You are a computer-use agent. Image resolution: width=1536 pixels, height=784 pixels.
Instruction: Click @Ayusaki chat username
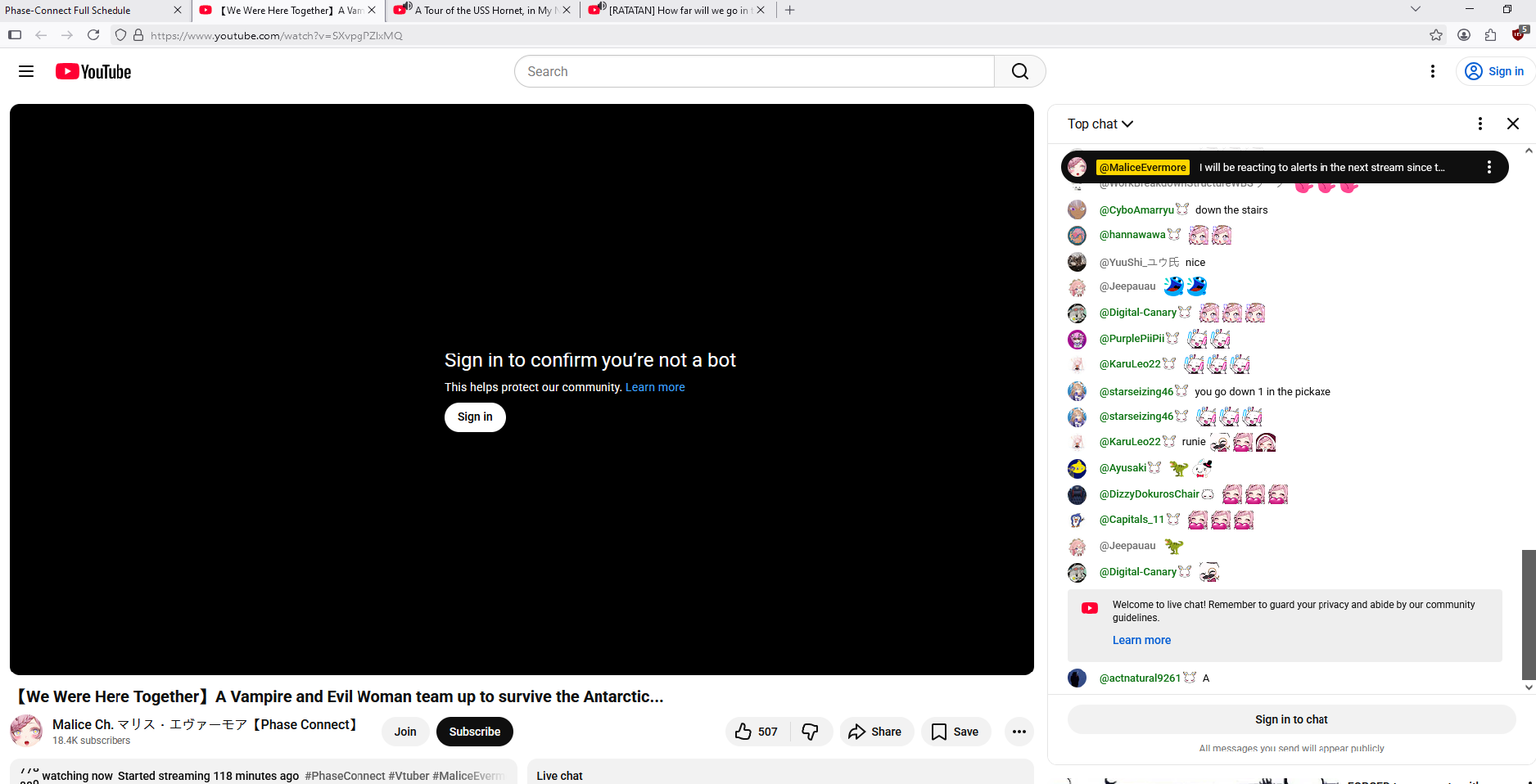[1123, 468]
